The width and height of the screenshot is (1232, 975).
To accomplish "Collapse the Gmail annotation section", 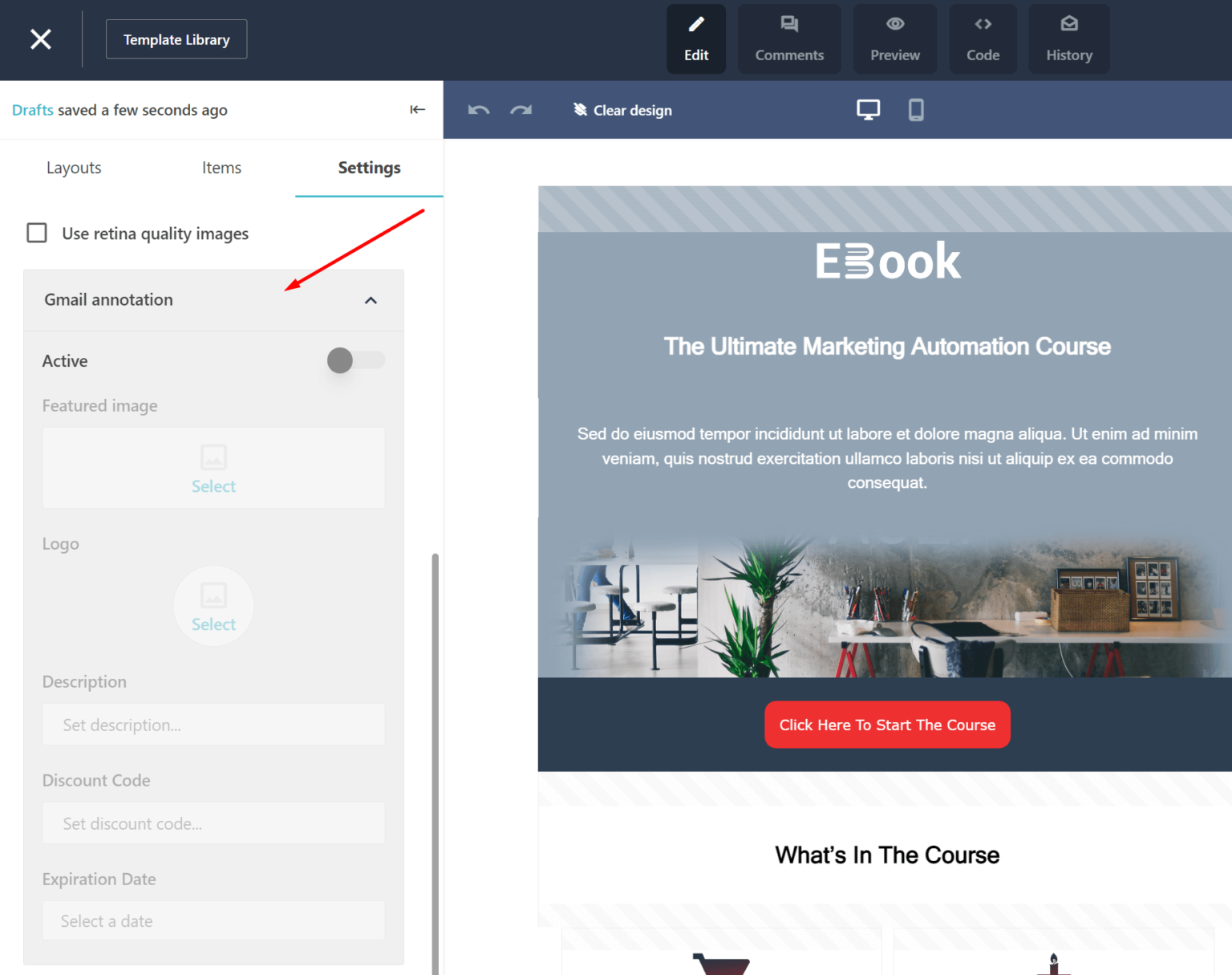I will coord(371,300).
